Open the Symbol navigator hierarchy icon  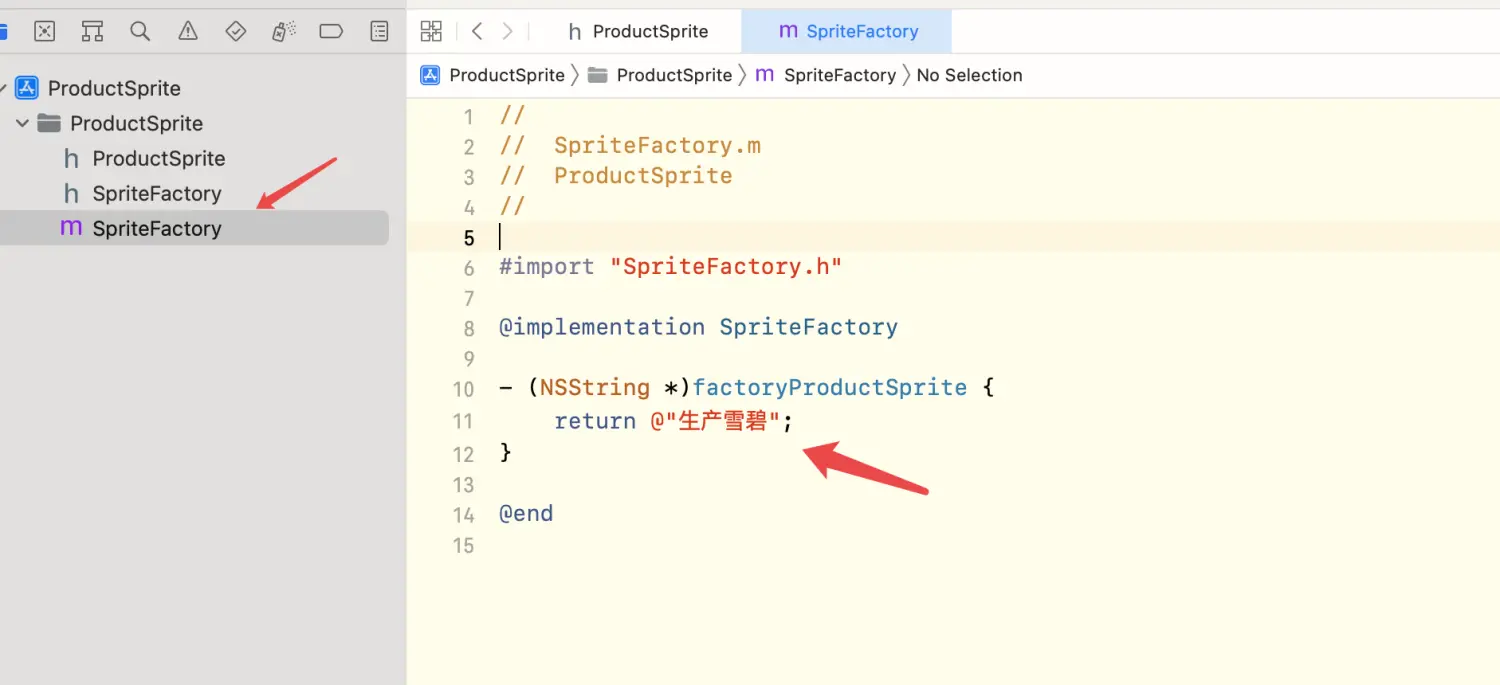click(x=92, y=32)
